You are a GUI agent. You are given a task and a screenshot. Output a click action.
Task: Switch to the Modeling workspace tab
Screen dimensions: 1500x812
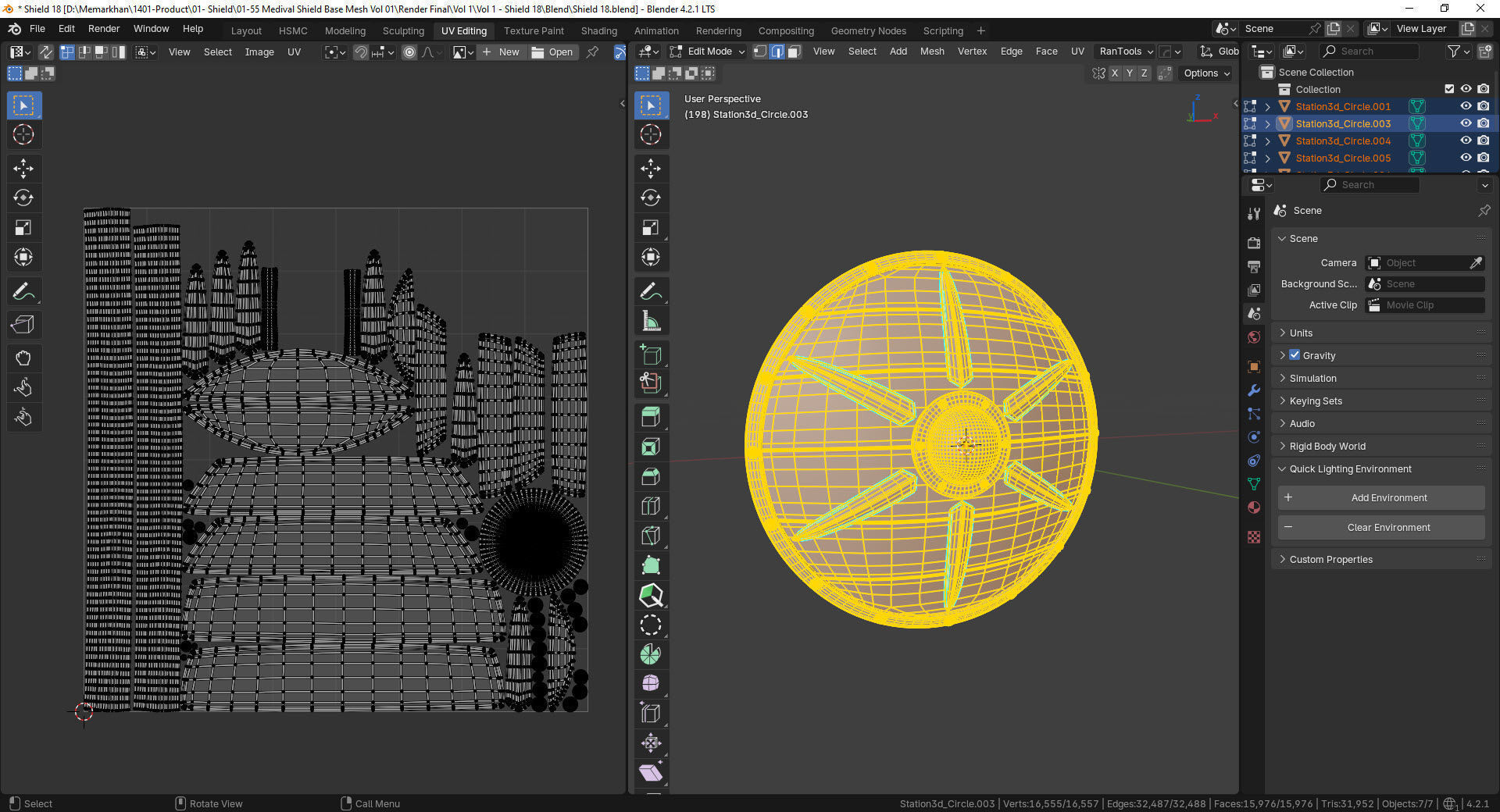click(x=345, y=30)
